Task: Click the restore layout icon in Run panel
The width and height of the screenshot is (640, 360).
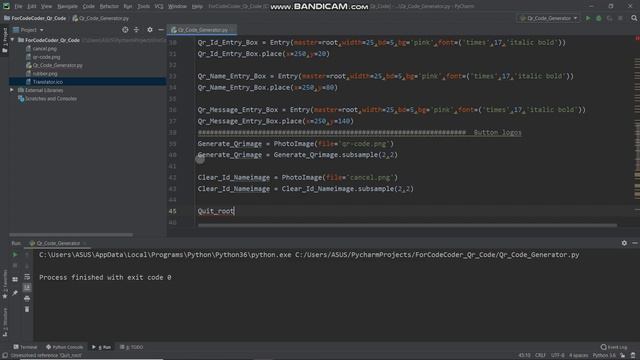Action: coord(15,280)
